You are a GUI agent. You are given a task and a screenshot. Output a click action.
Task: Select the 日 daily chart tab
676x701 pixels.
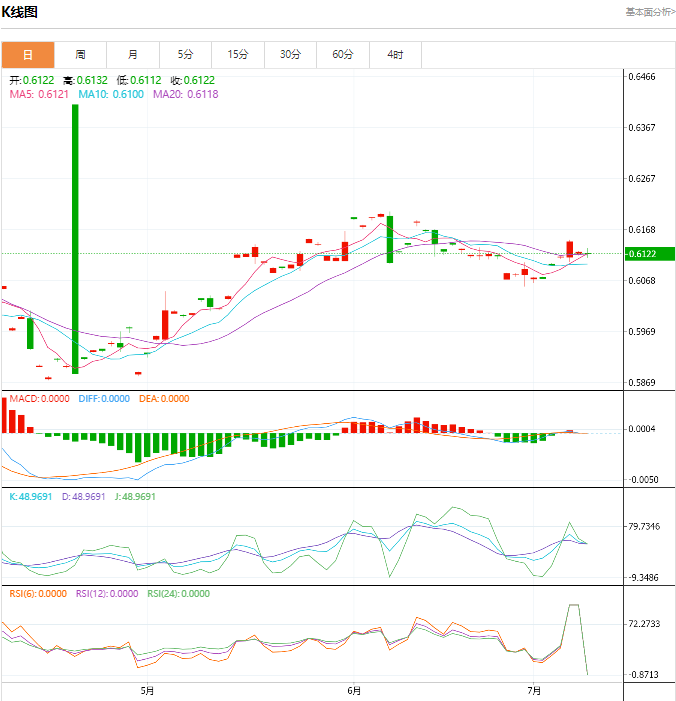coord(27,55)
